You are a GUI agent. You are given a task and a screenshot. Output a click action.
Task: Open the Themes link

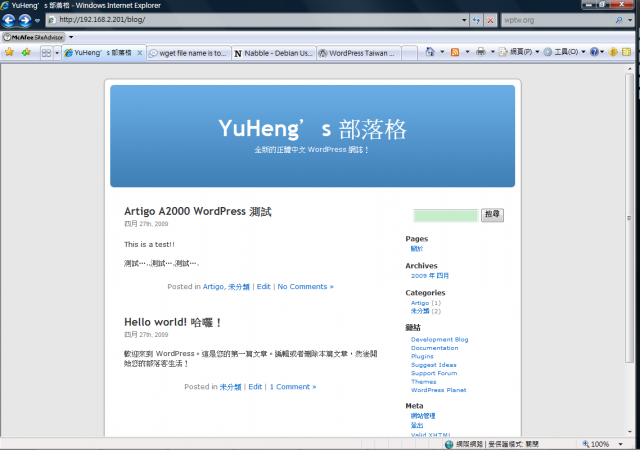(x=423, y=382)
